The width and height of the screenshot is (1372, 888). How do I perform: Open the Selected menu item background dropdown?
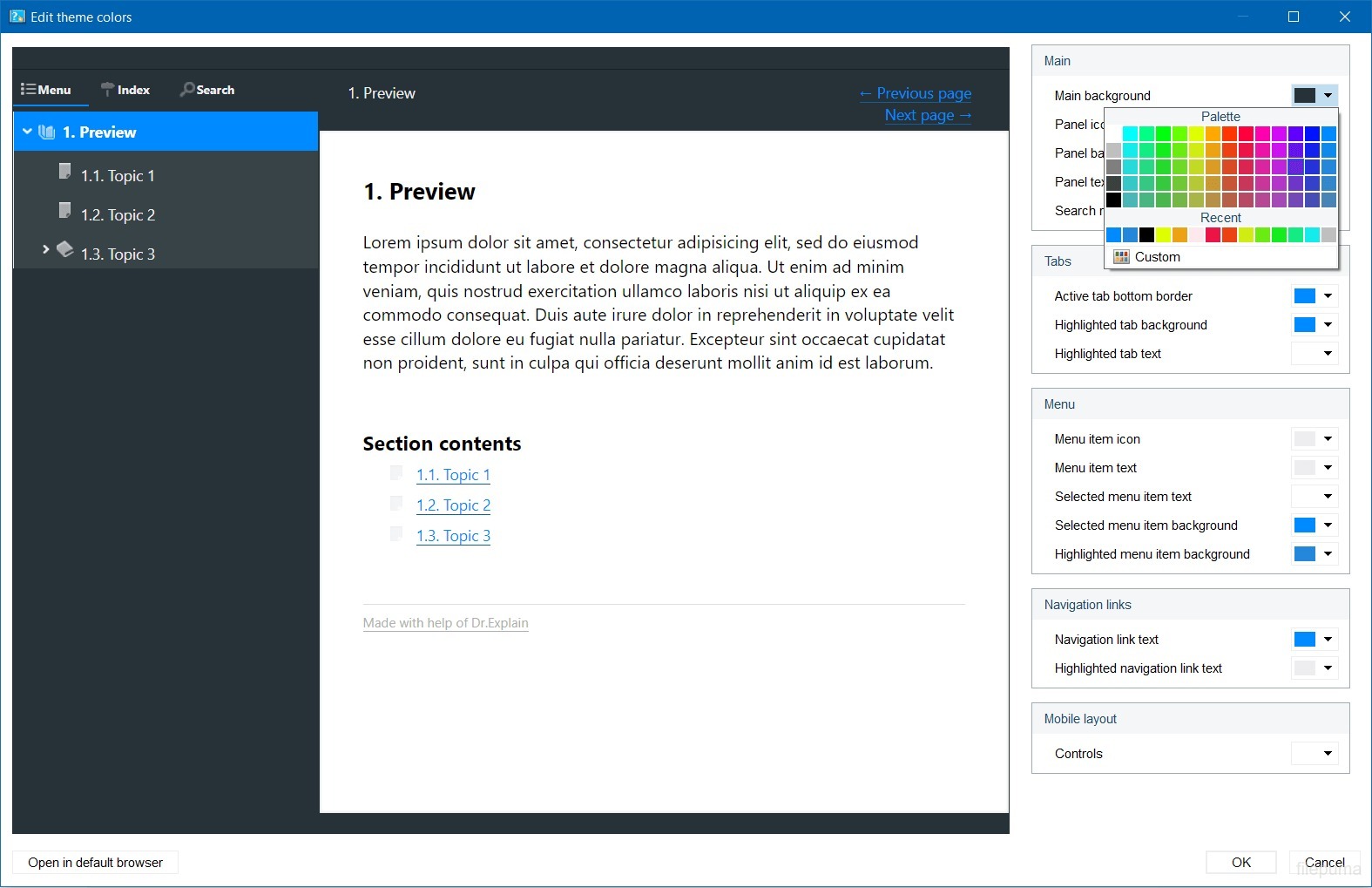click(x=1328, y=525)
